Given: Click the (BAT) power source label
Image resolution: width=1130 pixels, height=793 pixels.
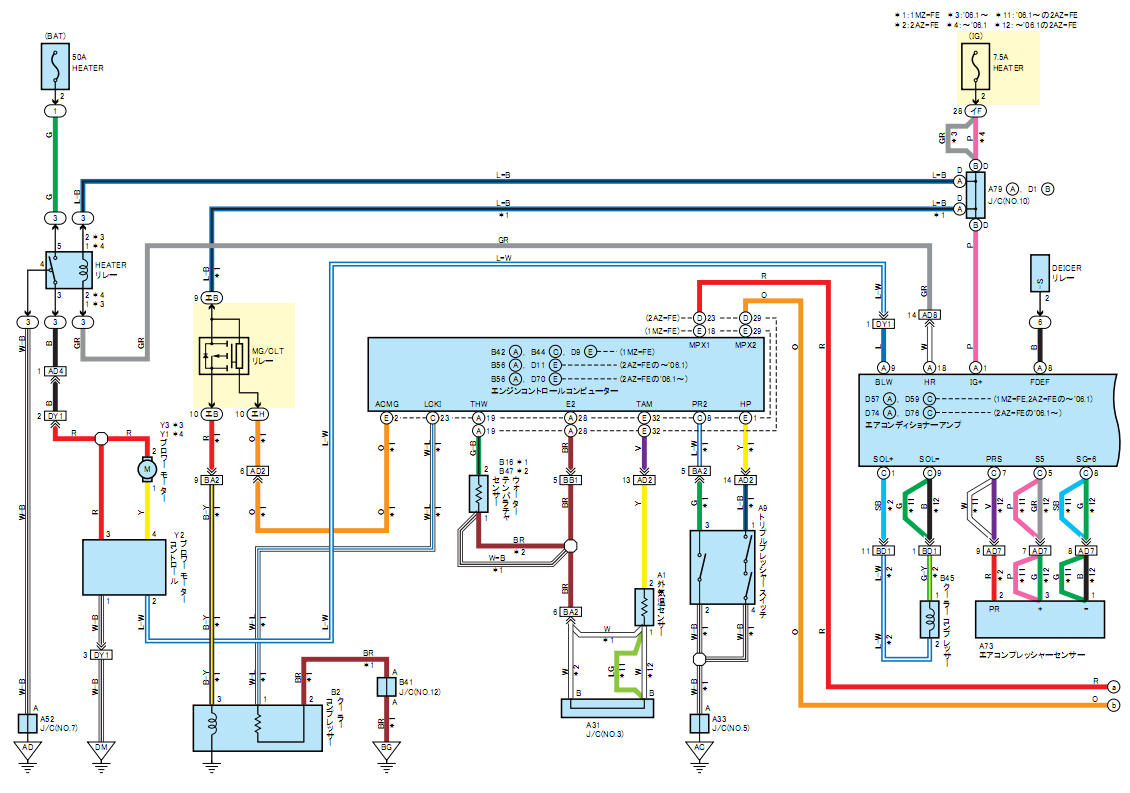Looking at the screenshot, I should (55, 35).
